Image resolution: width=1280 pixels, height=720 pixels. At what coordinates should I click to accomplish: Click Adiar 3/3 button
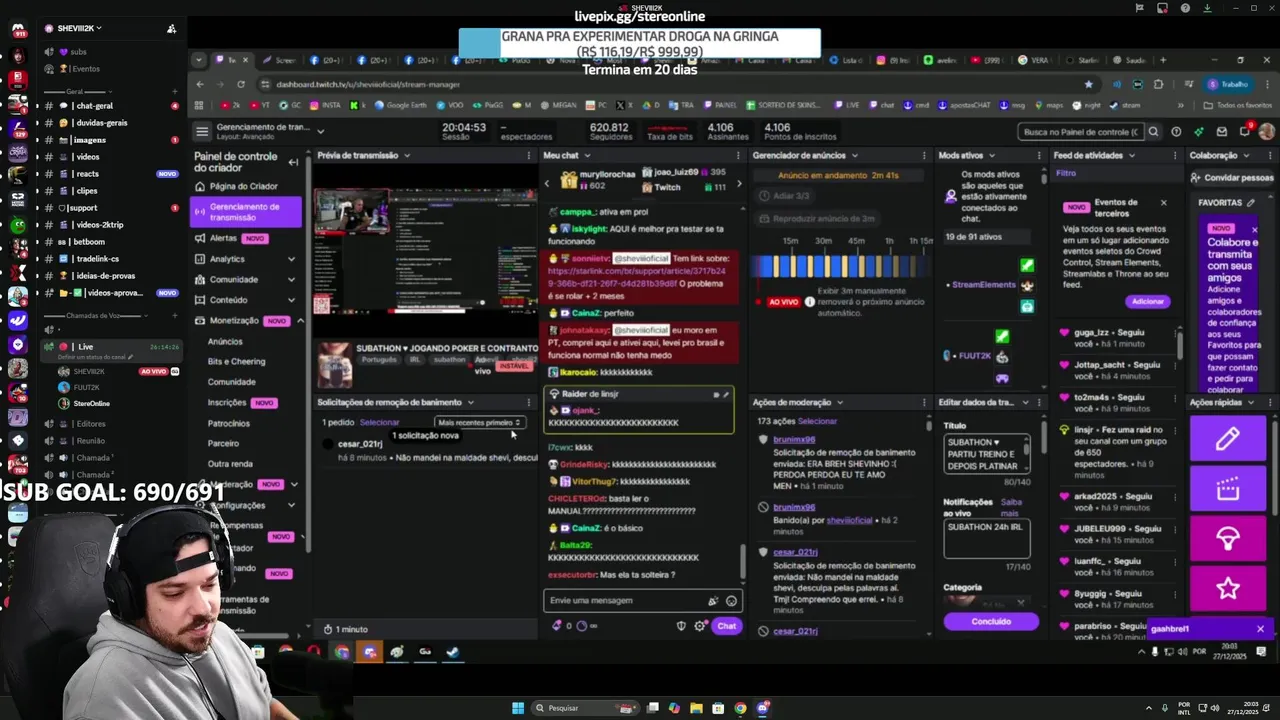784,196
